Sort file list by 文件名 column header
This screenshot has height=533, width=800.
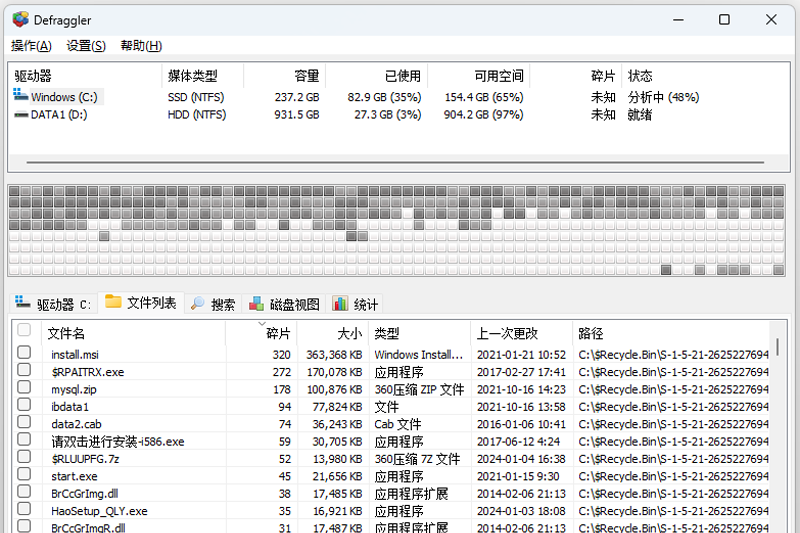pos(134,334)
